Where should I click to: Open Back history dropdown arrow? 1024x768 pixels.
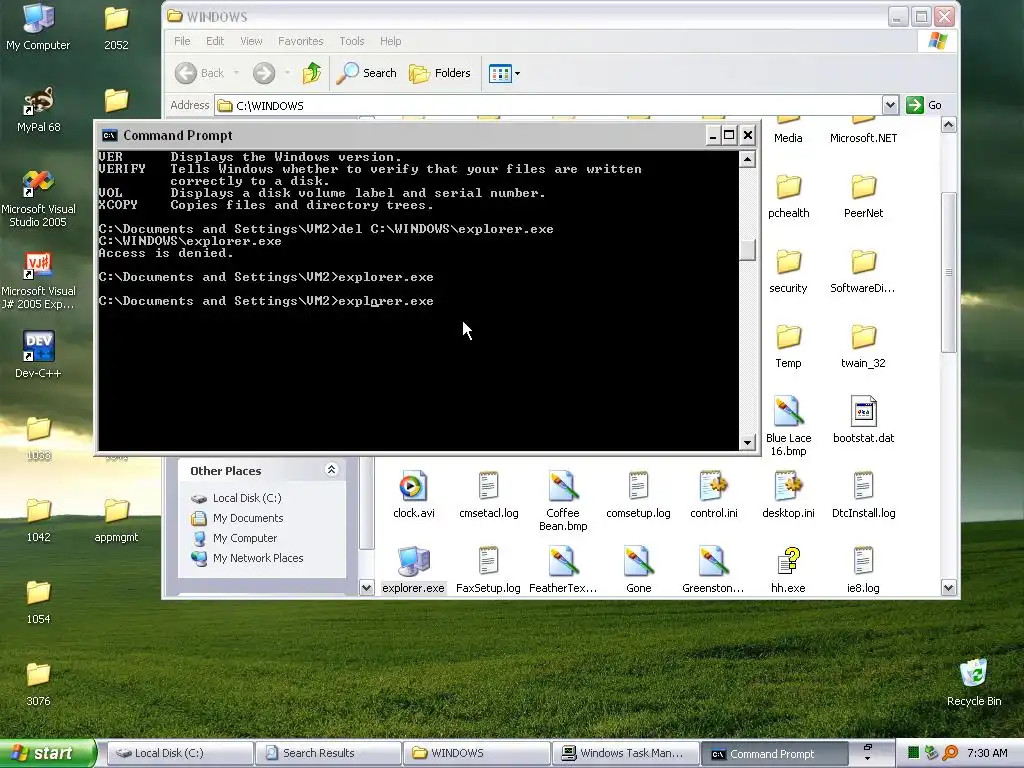[x=236, y=73]
